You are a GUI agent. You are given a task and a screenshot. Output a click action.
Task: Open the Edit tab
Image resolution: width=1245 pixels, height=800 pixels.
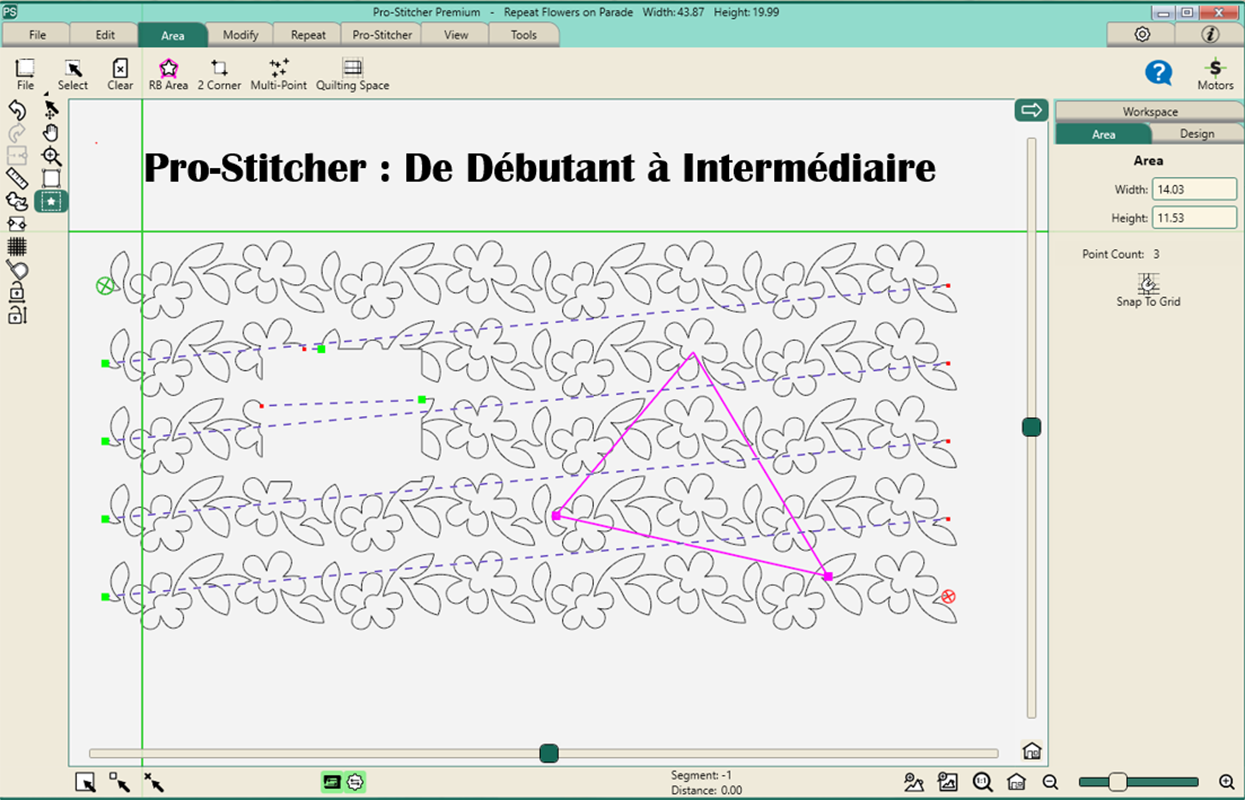105,35
